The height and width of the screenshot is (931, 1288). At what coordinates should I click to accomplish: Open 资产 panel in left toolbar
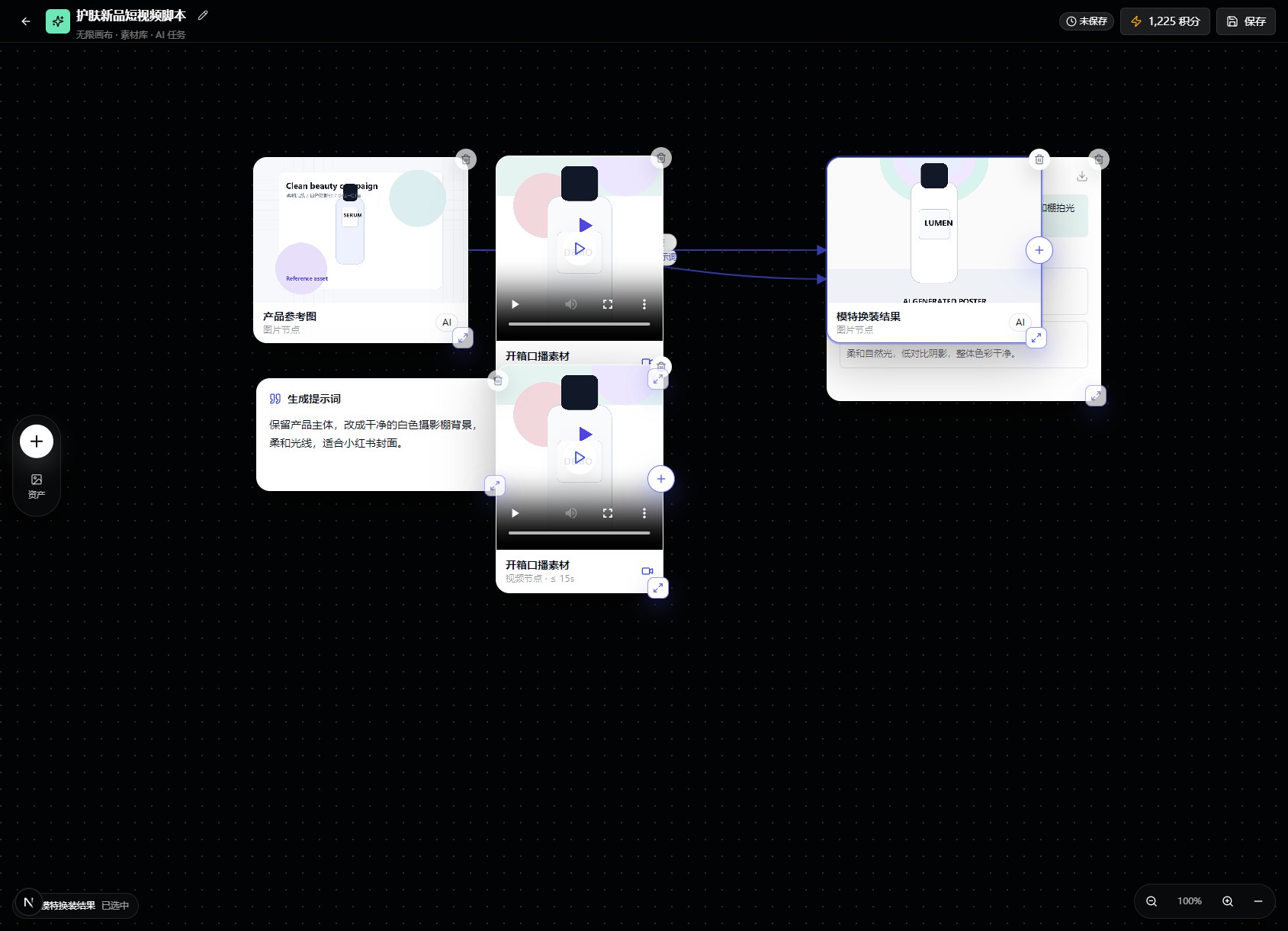click(37, 486)
